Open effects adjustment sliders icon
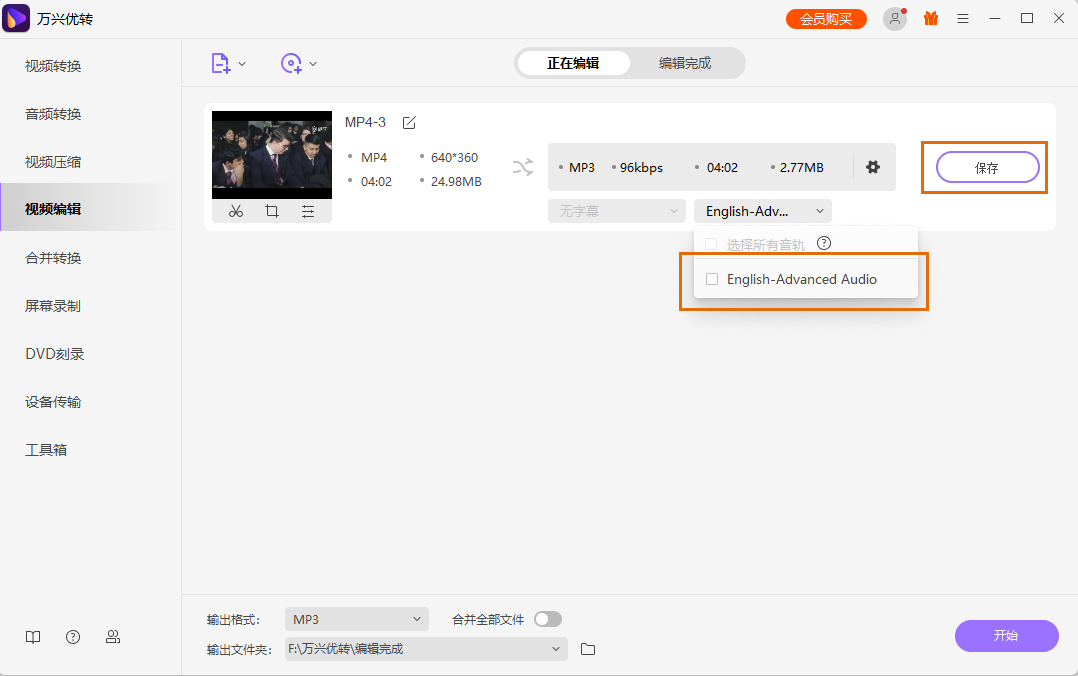1078x676 pixels. 308,211
